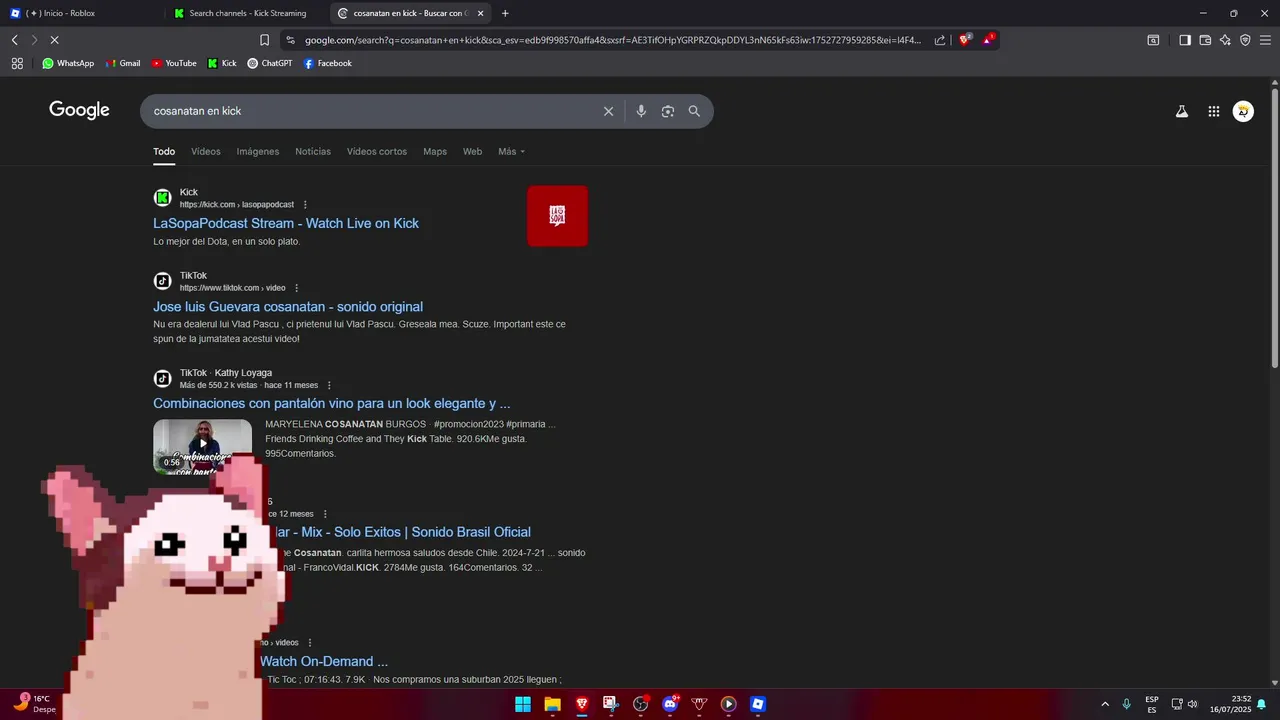
Task: Open OBS Studio from the taskbar
Action: [x=640, y=704]
